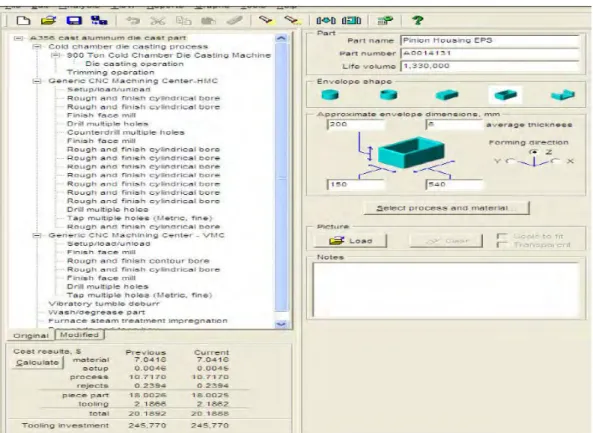This screenshot has height=433, width=593.
Task: Switch to the Modified tab
Action: click(x=79, y=335)
